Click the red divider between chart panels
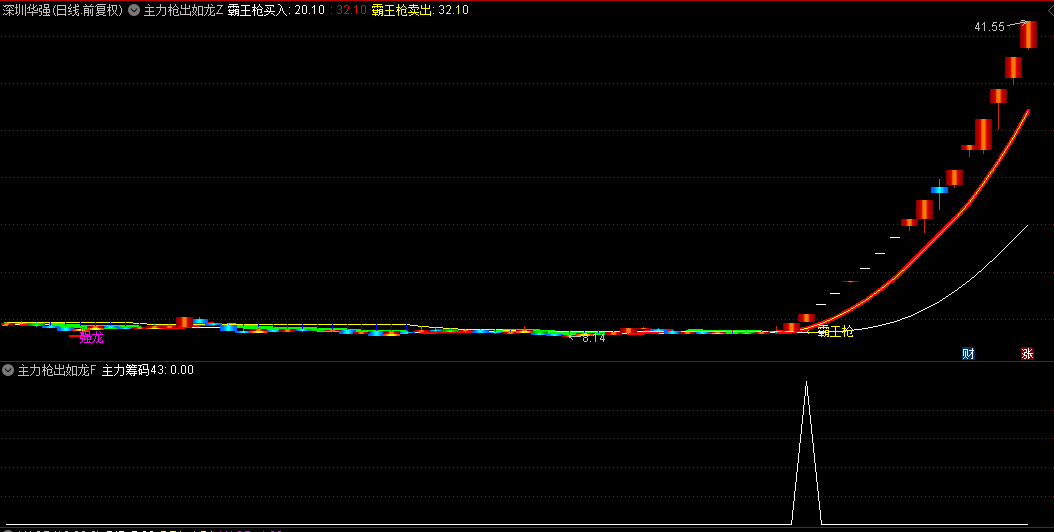The width and height of the screenshot is (1054, 532). point(527,361)
